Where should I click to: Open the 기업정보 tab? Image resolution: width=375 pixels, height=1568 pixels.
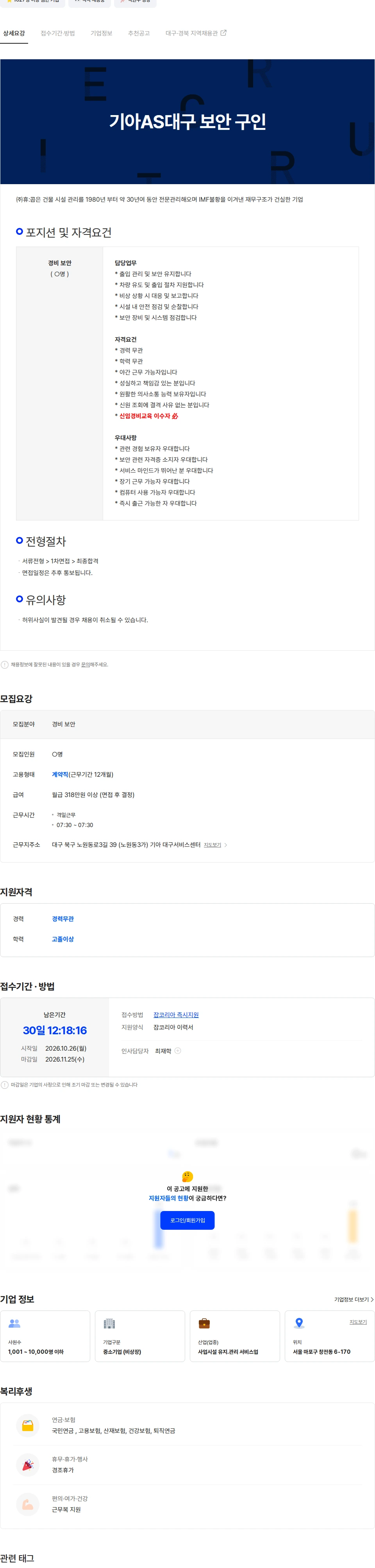(101, 34)
